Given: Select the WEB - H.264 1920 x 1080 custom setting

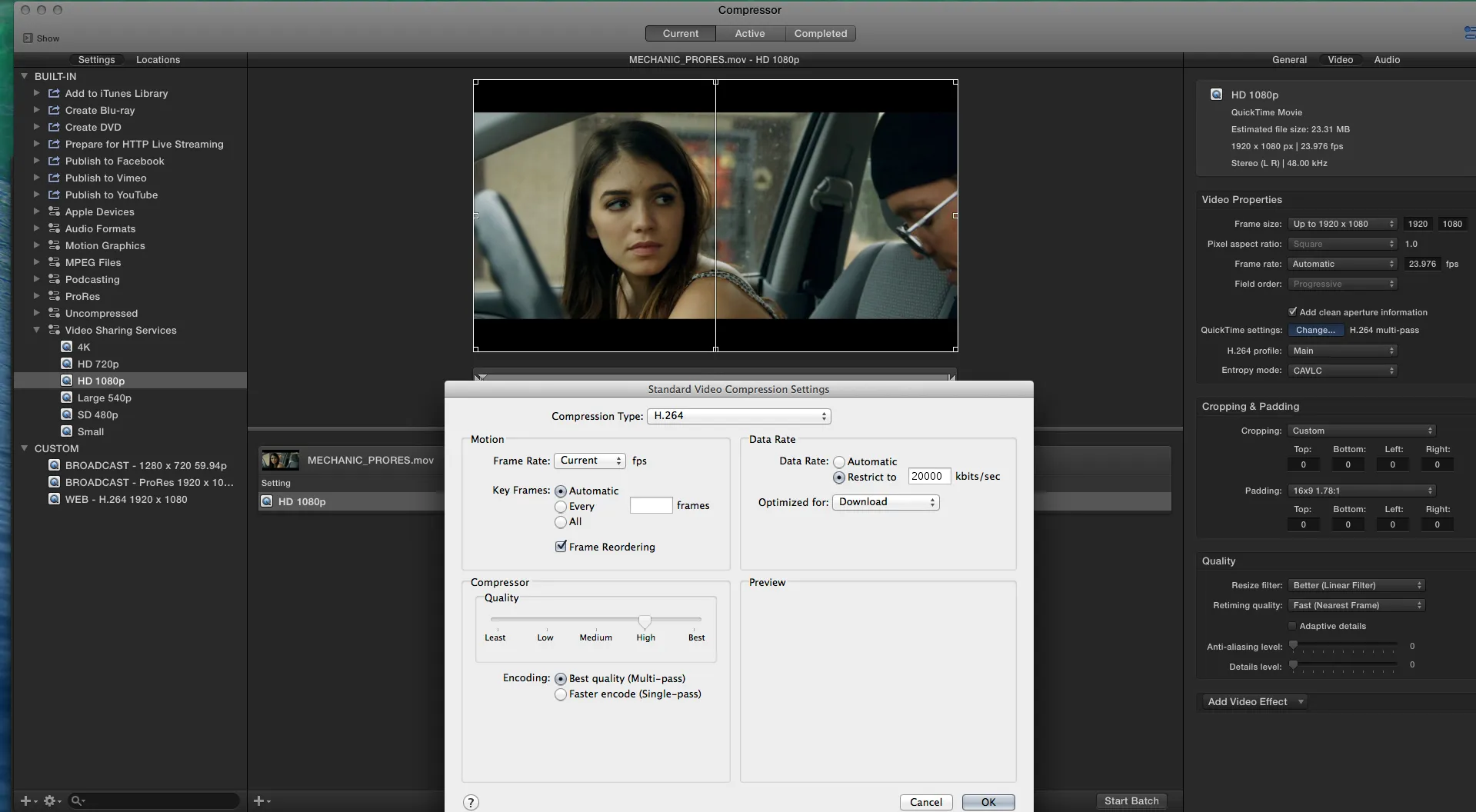Looking at the screenshot, I should 127,499.
